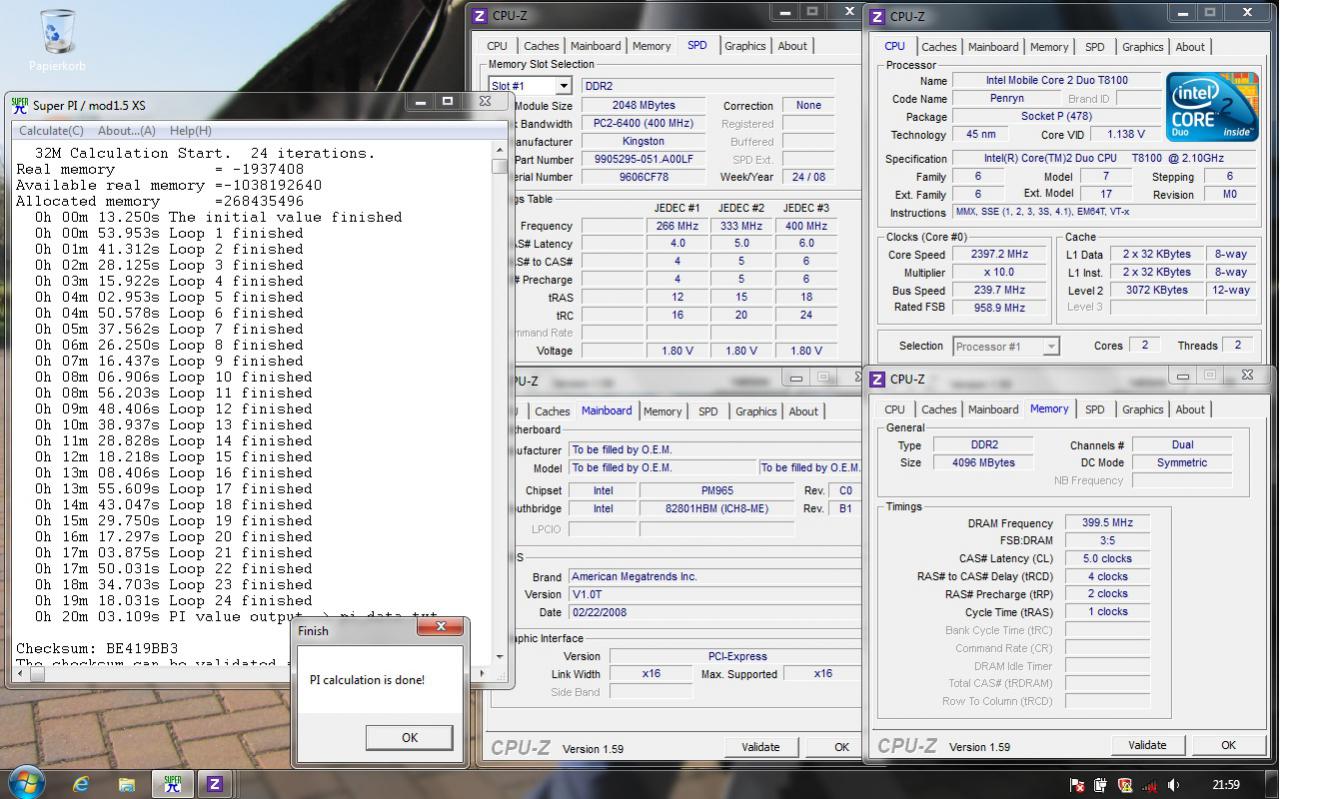
Task: Click the red security shield tray icon
Action: (1125, 786)
